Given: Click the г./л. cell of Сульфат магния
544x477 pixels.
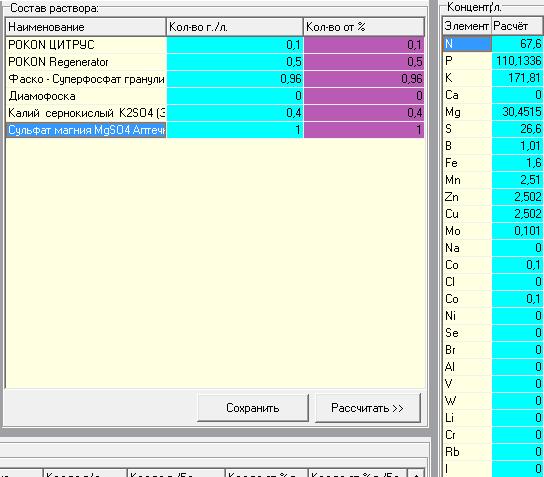Looking at the screenshot, I should click(235, 130).
